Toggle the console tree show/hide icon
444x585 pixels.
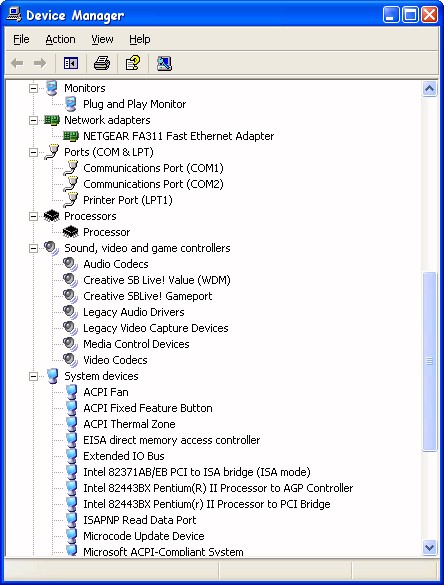click(71, 63)
